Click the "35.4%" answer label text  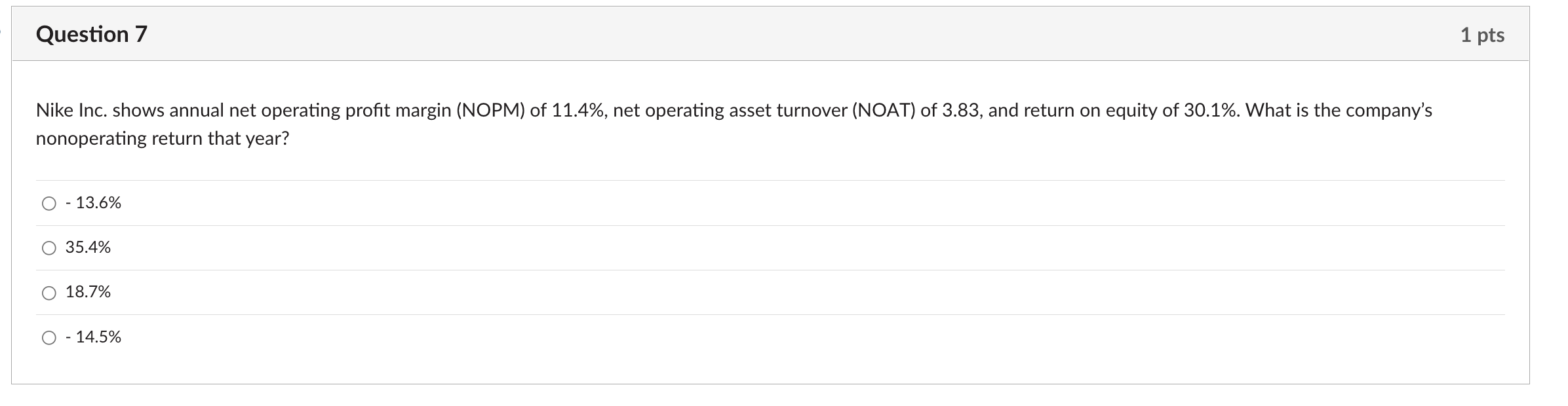(88, 248)
